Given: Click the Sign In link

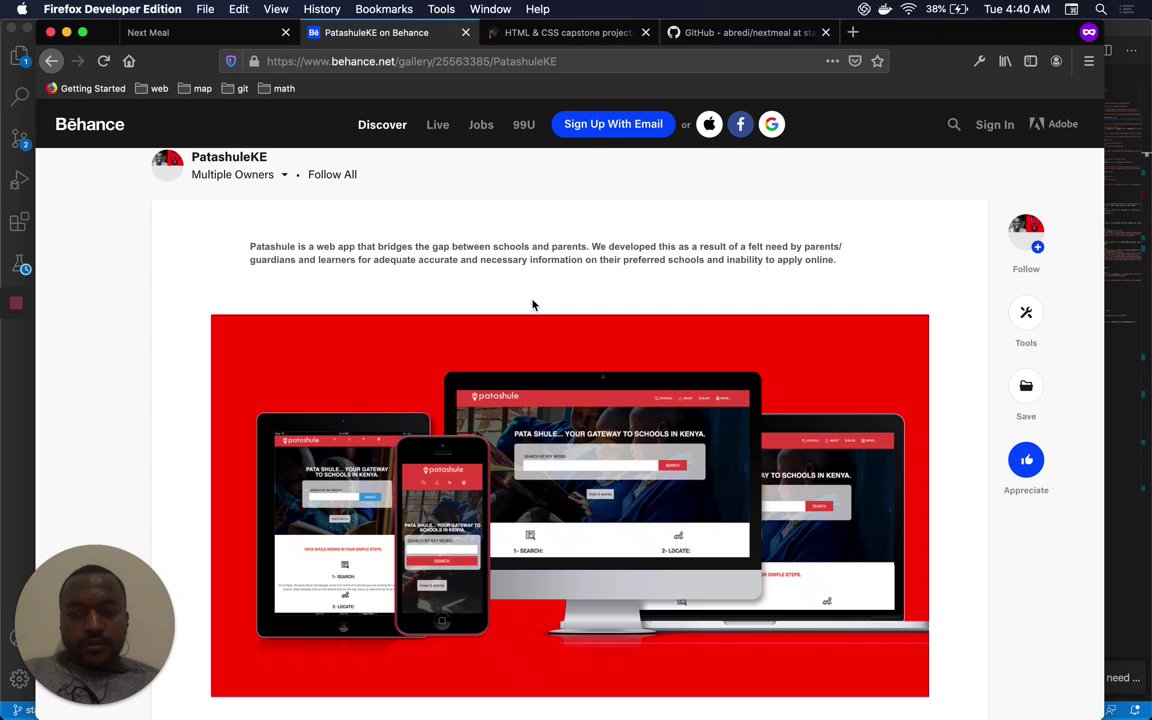Looking at the screenshot, I should 995,125.
